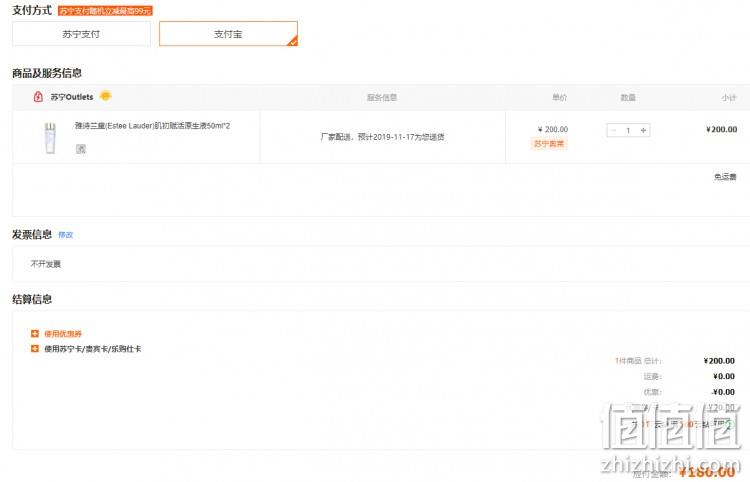Click the small badge under product name
The height and width of the screenshot is (482, 750).
[x=80, y=149]
